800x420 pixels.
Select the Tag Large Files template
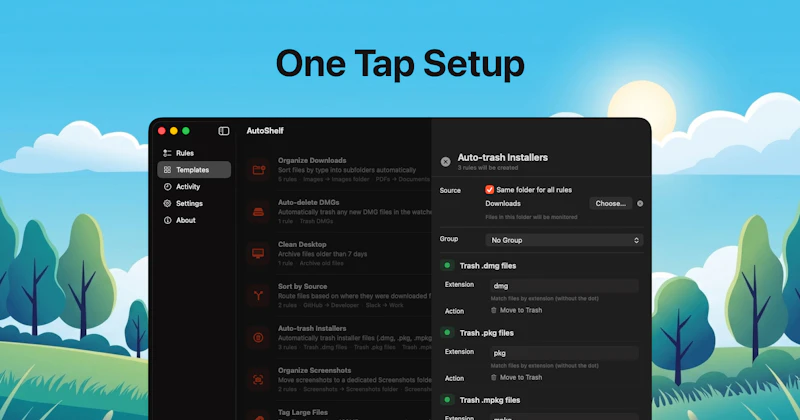[x=337, y=413]
